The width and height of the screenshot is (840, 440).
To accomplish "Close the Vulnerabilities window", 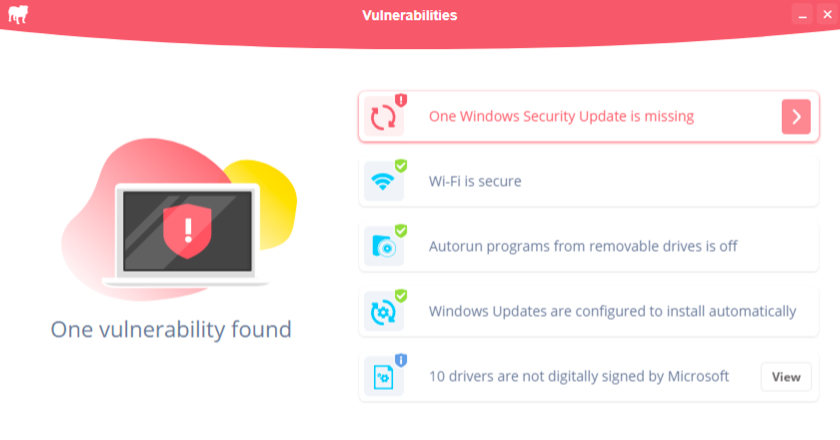I will point(825,14).
